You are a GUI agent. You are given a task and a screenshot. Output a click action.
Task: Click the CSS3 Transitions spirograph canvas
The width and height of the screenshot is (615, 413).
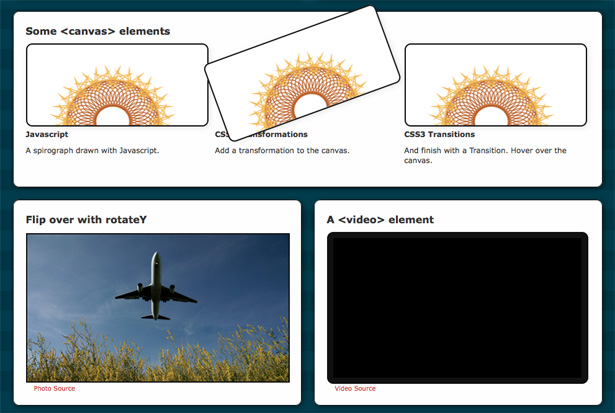pyautogui.click(x=496, y=85)
